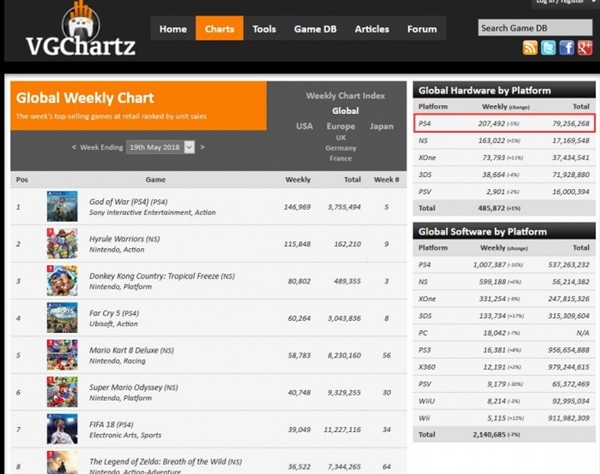This screenshot has width=600, height=474.
Task: Open Mario Kart 8 Deluxe cover thumbnail
Action: (x=62, y=355)
